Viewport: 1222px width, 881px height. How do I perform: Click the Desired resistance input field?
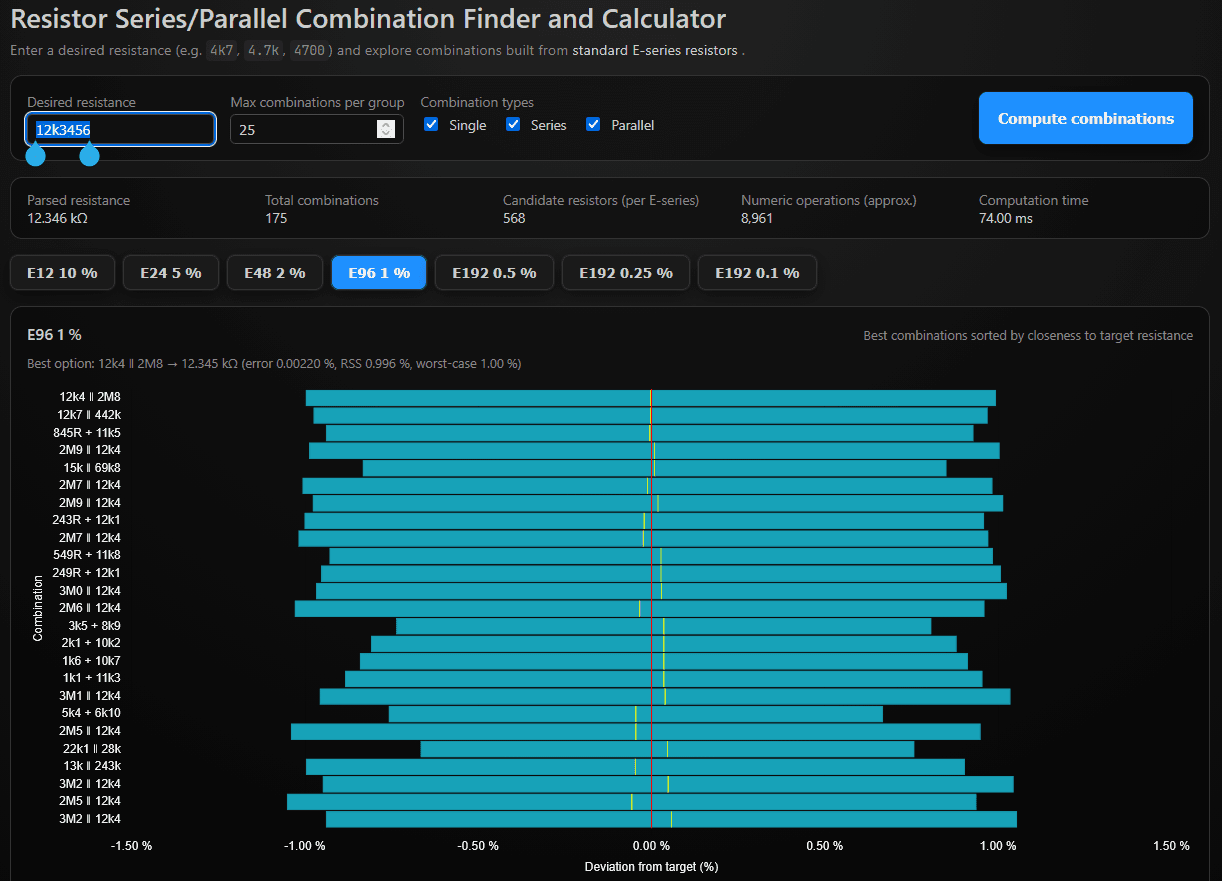click(120, 129)
